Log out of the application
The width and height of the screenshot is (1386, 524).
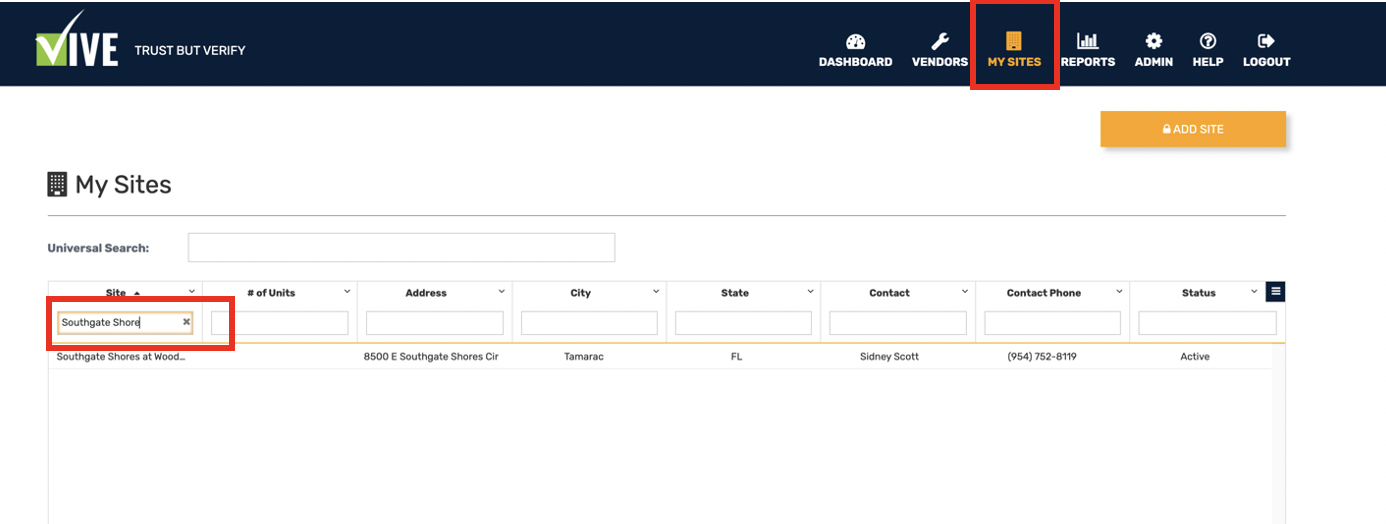(x=1266, y=51)
